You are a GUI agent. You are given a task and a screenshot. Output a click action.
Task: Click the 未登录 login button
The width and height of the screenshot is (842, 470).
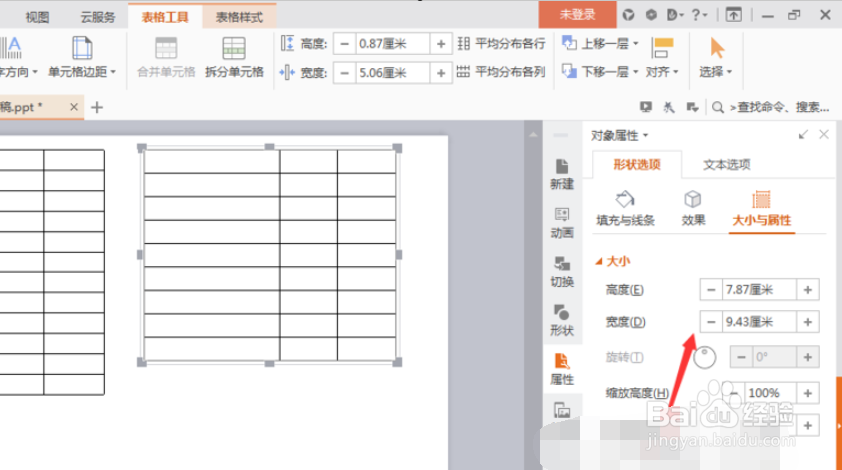click(x=577, y=15)
